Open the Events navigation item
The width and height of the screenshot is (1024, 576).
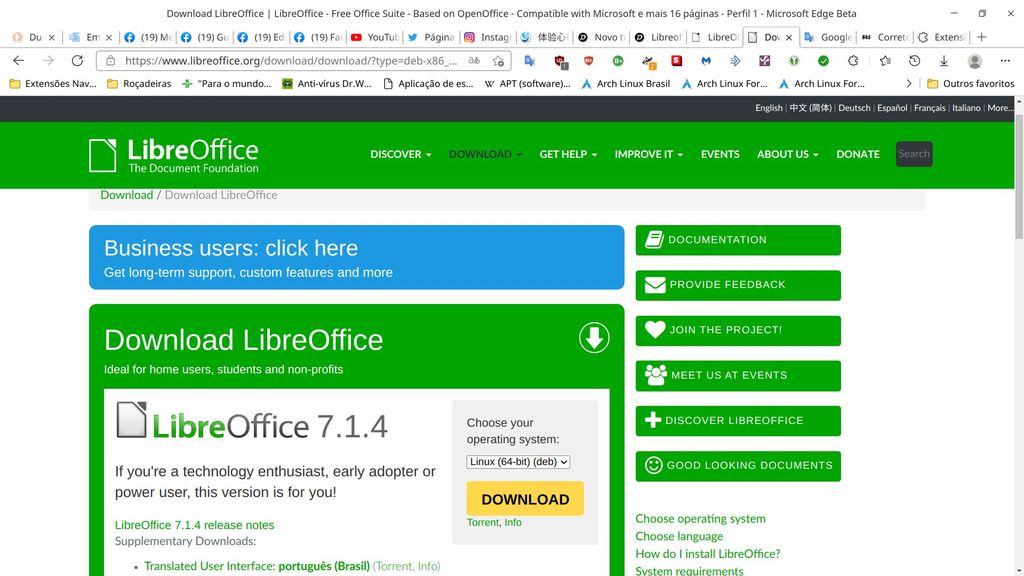click(x=720, y=154)
